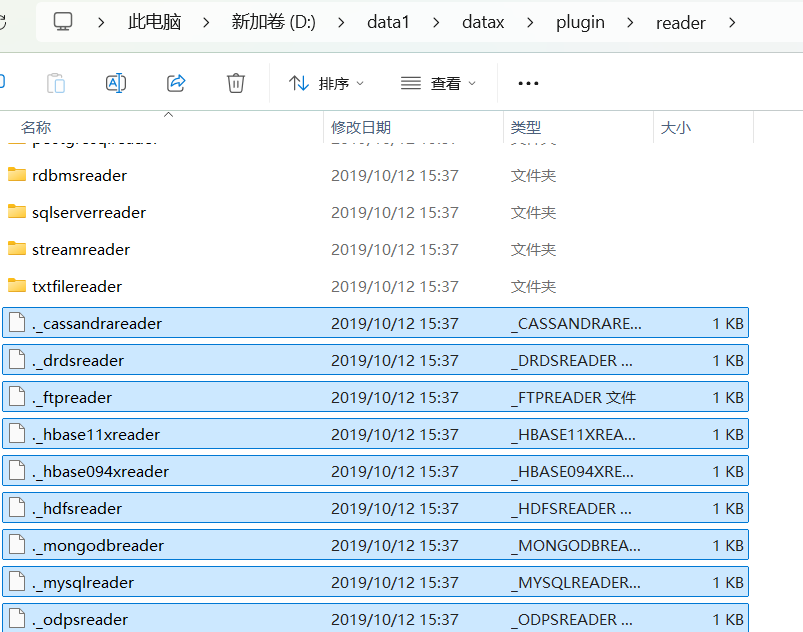Click the ._hbase11xreader file icon
Viewport: 803px width, 632px height.
(x=17, y=433)
